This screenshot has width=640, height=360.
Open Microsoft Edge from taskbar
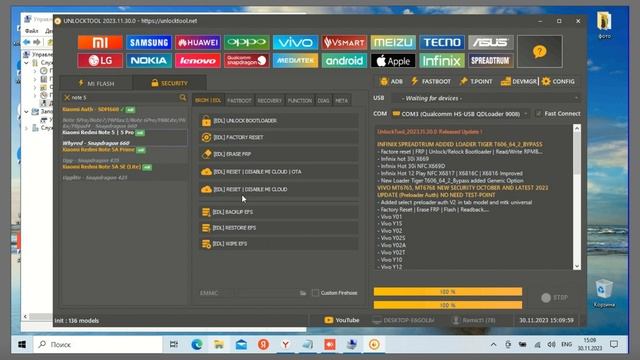pyautogui.click(x=197, y=344)
